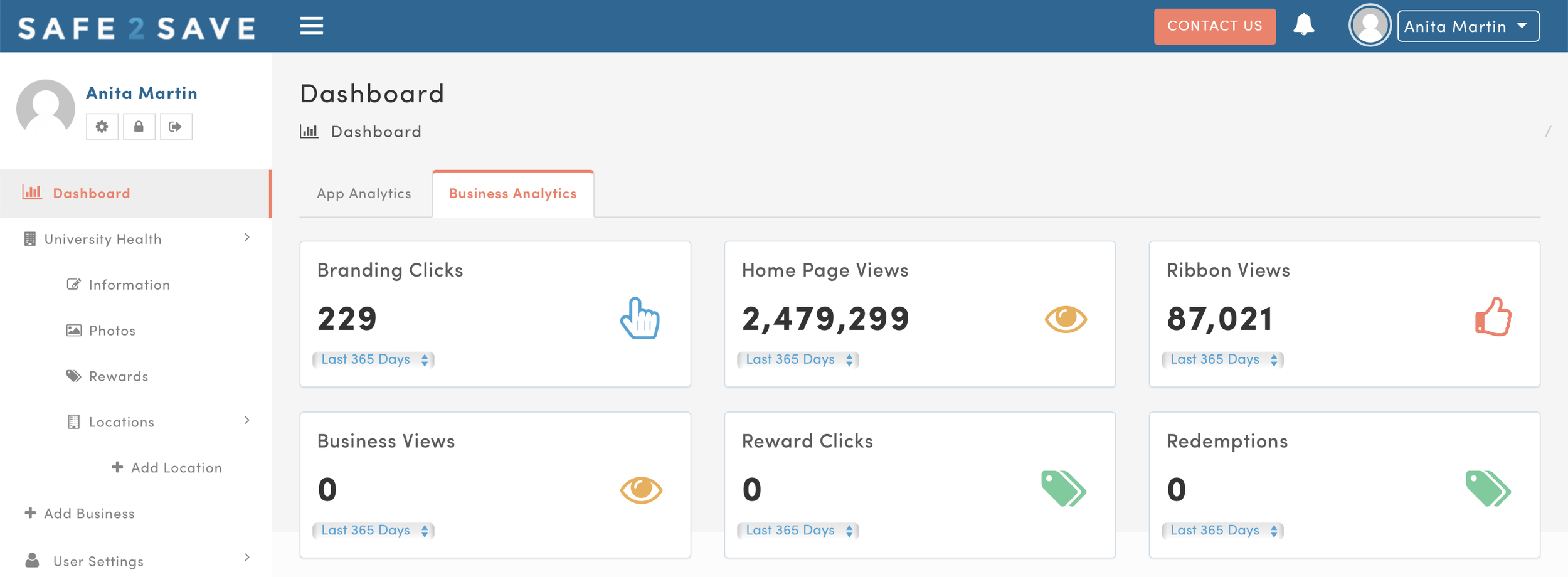Click the Locations building icon
Image resolution: width=1568 pixels, height=577 pixels.
click(x=73, y=421)
